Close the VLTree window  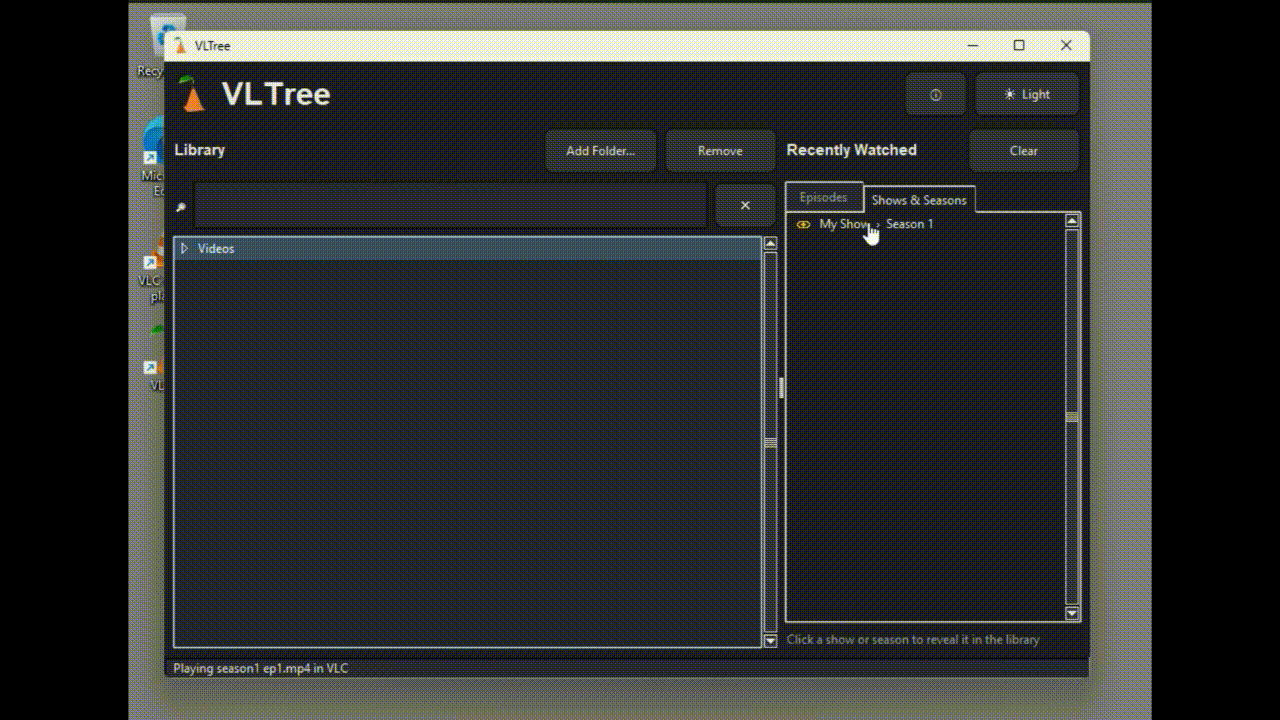click(x=1066, y=46)
